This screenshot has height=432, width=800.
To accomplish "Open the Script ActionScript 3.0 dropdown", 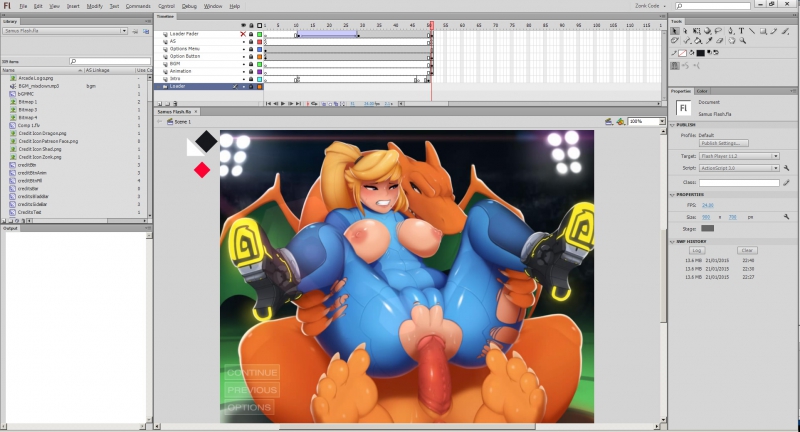I will click(739, 168).
